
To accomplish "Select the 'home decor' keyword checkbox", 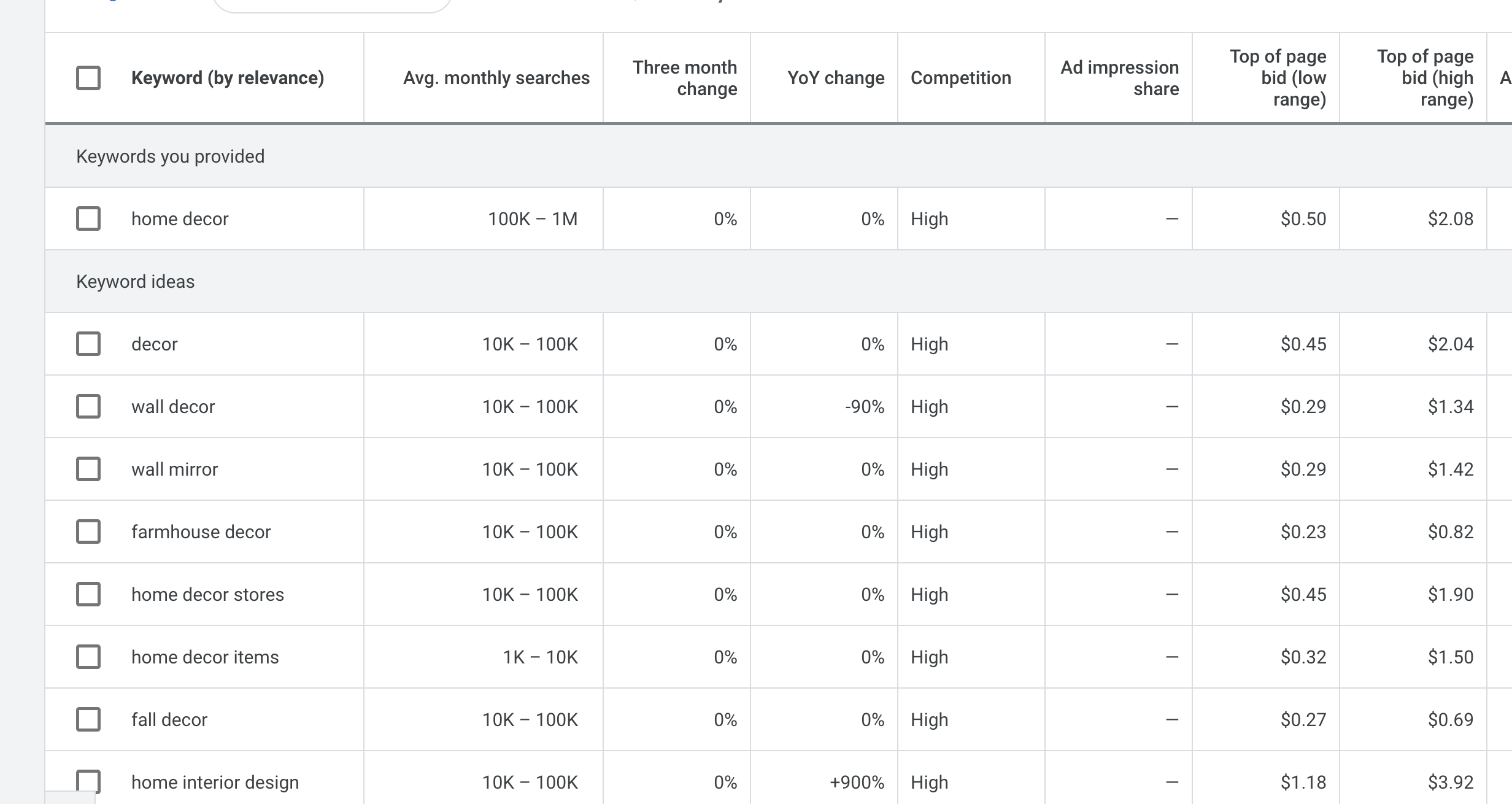I will point(88,218).
